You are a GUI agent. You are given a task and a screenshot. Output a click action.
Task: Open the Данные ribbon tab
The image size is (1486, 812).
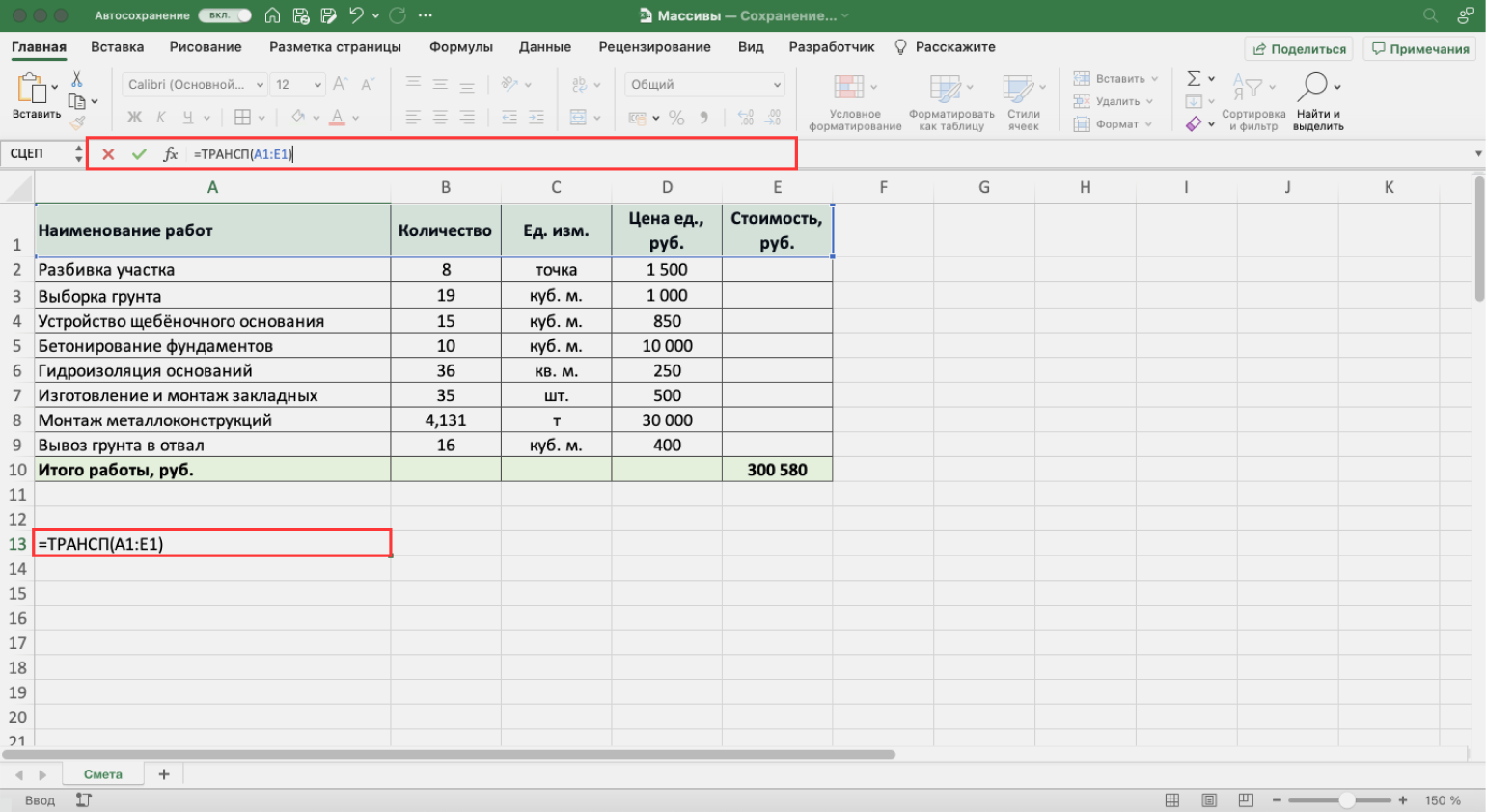tap(544, 47)
